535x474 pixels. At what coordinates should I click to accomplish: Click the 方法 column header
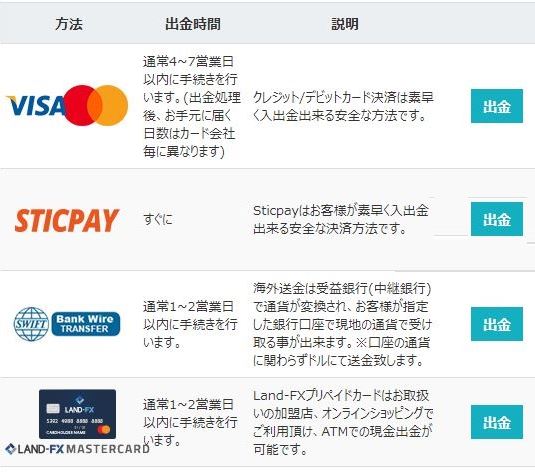pos(69,24)
